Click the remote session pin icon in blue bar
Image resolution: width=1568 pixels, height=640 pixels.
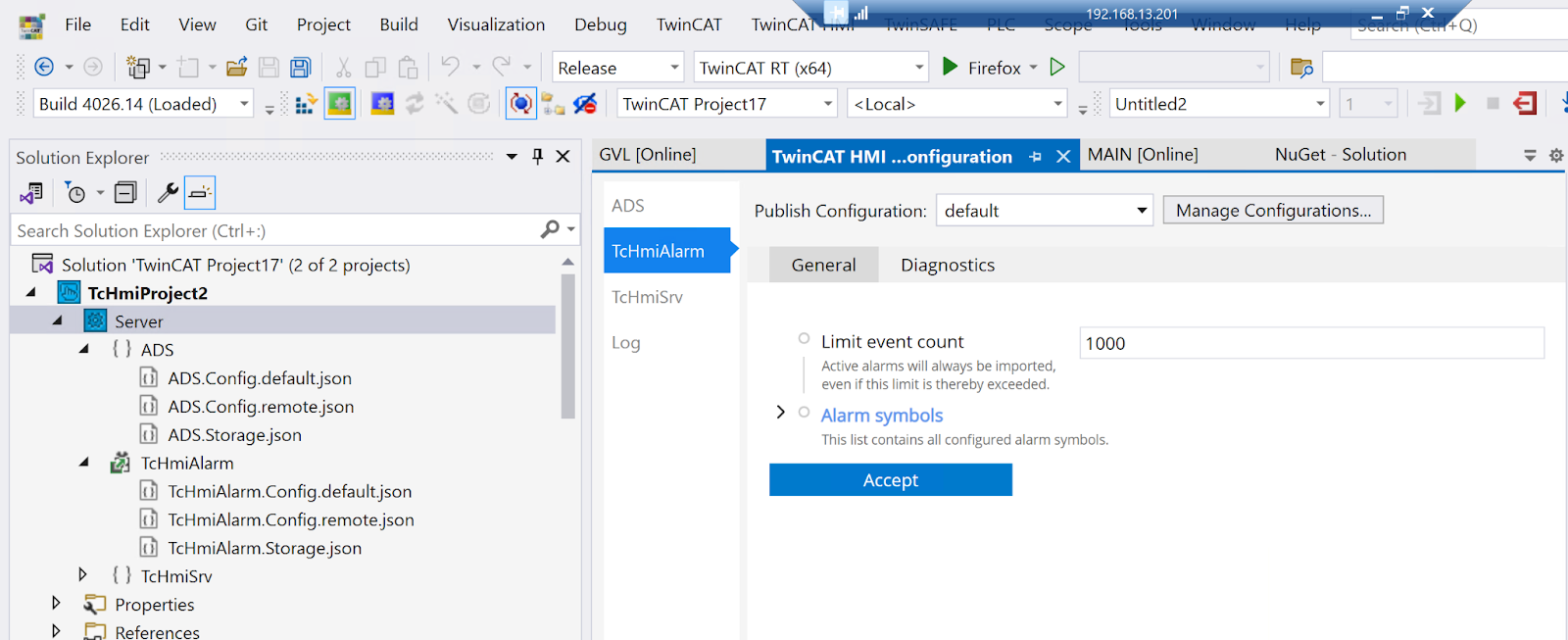click(836, 13)
